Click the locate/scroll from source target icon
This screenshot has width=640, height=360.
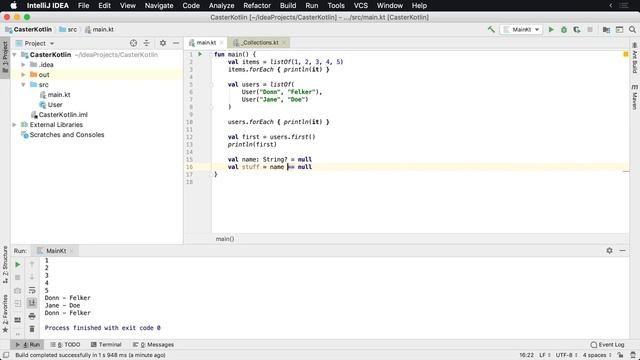tap(133, 43)
